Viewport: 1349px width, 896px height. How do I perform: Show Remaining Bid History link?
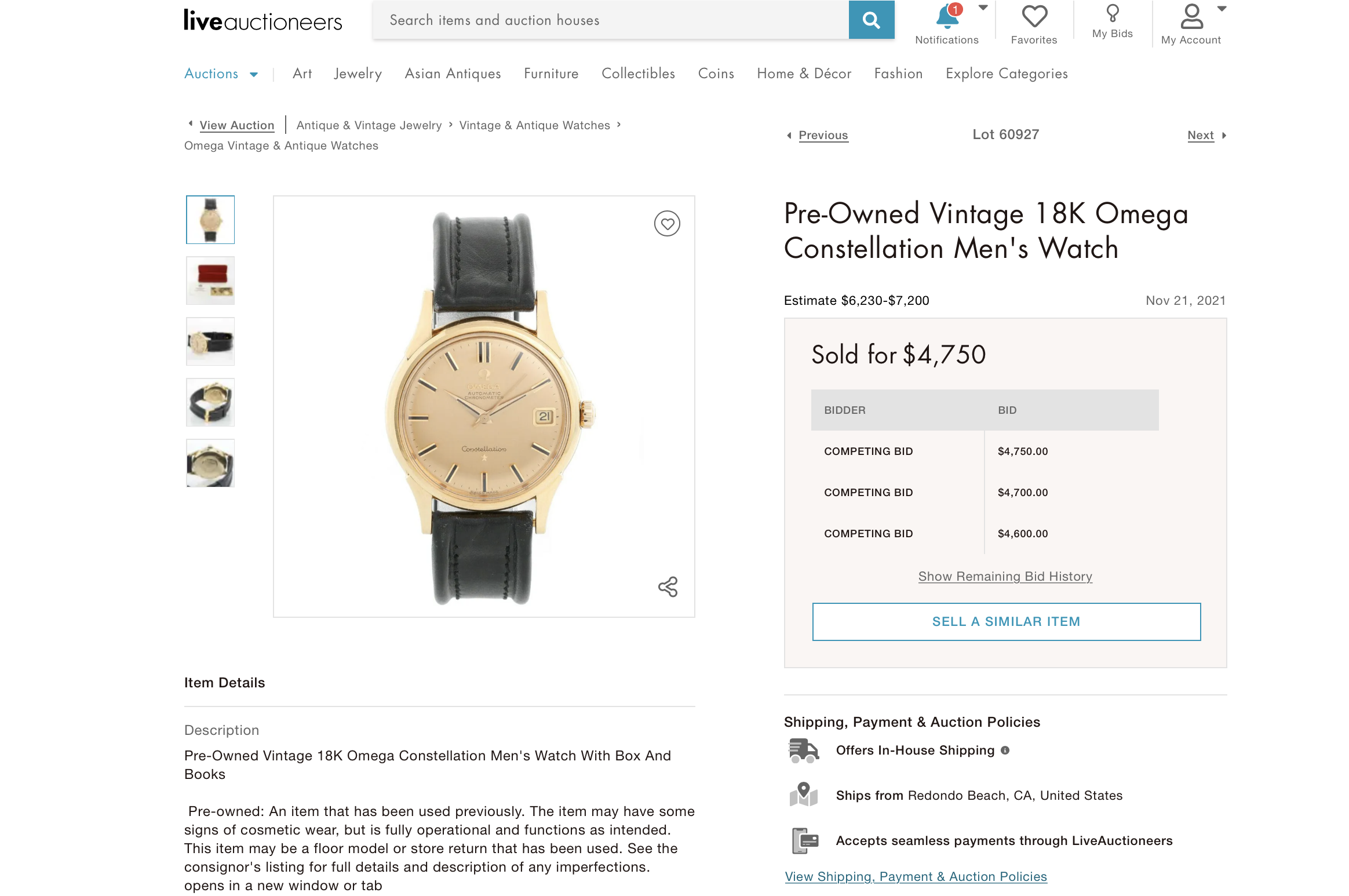click(1005, 577)
